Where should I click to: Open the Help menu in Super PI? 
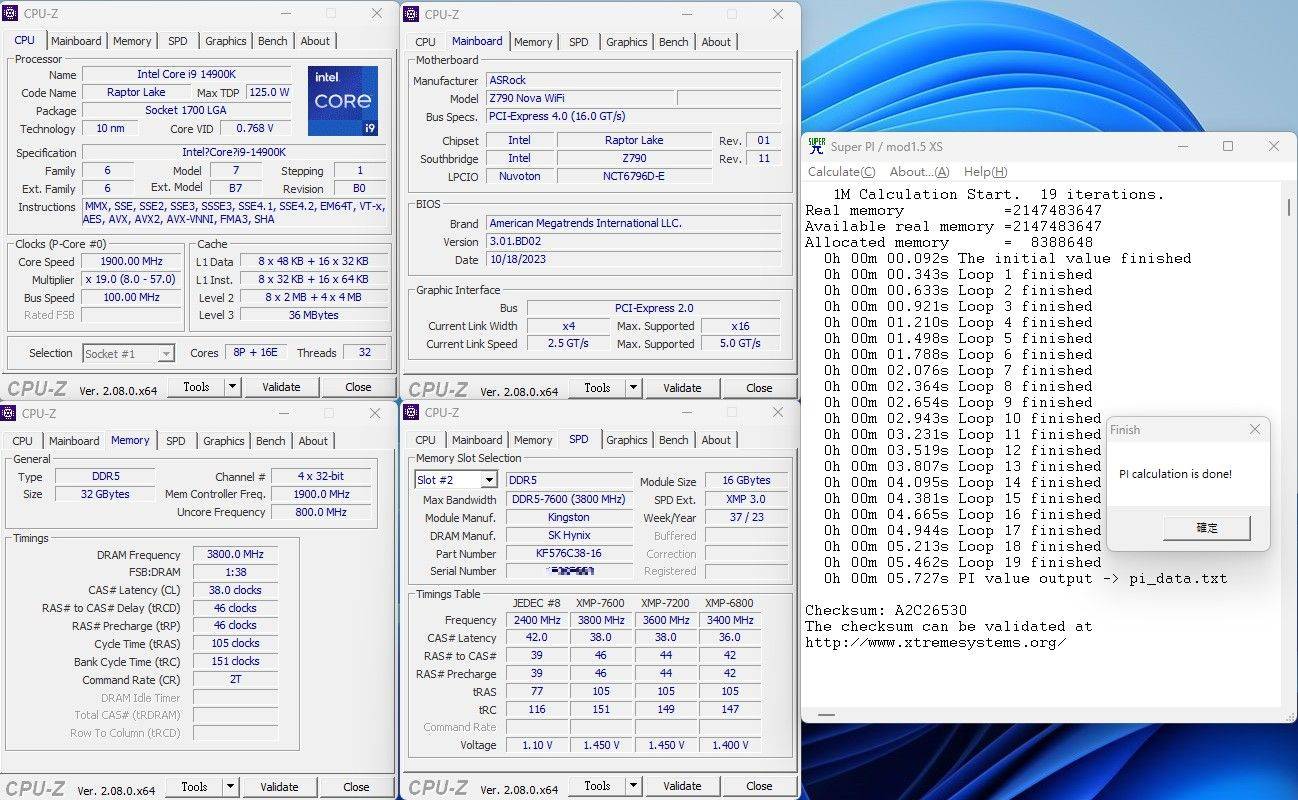coord(985,172)
